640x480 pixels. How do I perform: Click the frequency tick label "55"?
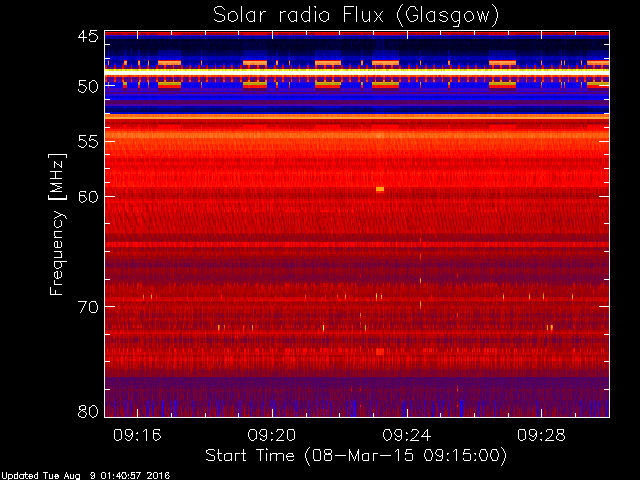point(88,142)
